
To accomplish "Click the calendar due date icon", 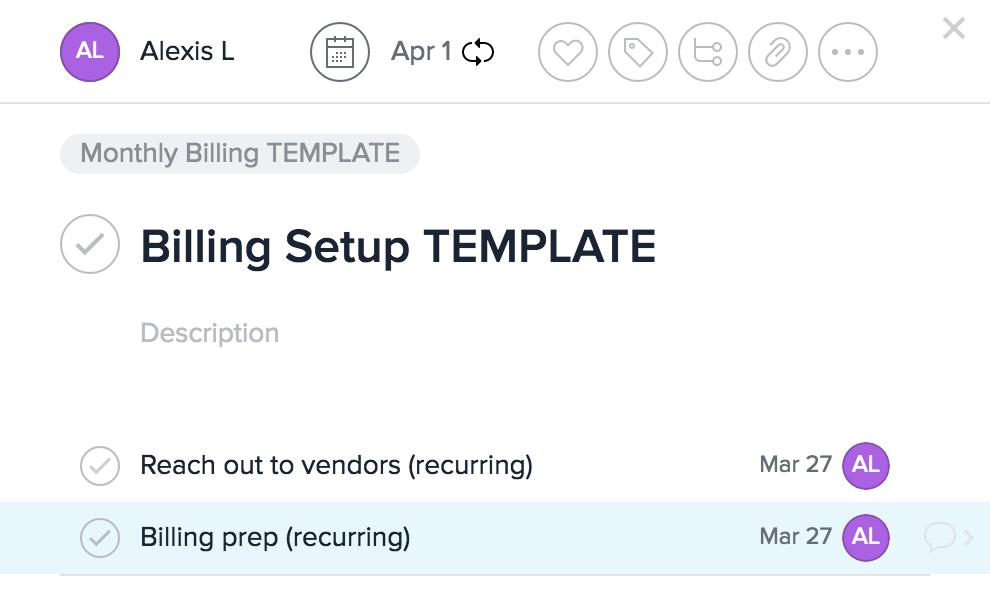I will [340, 52].
